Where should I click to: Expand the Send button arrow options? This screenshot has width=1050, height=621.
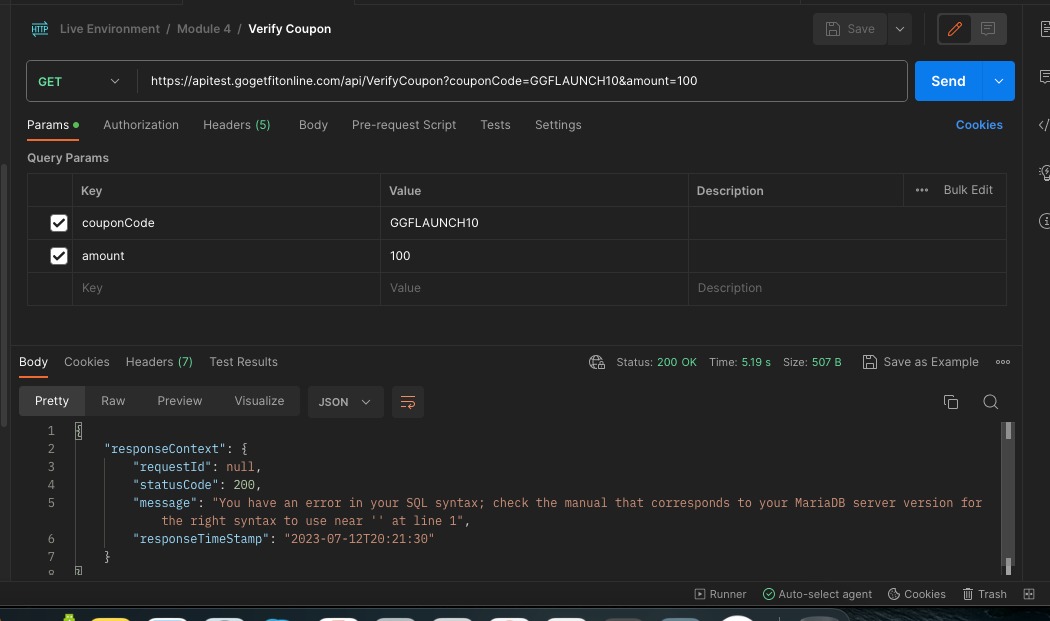[998, 82]
